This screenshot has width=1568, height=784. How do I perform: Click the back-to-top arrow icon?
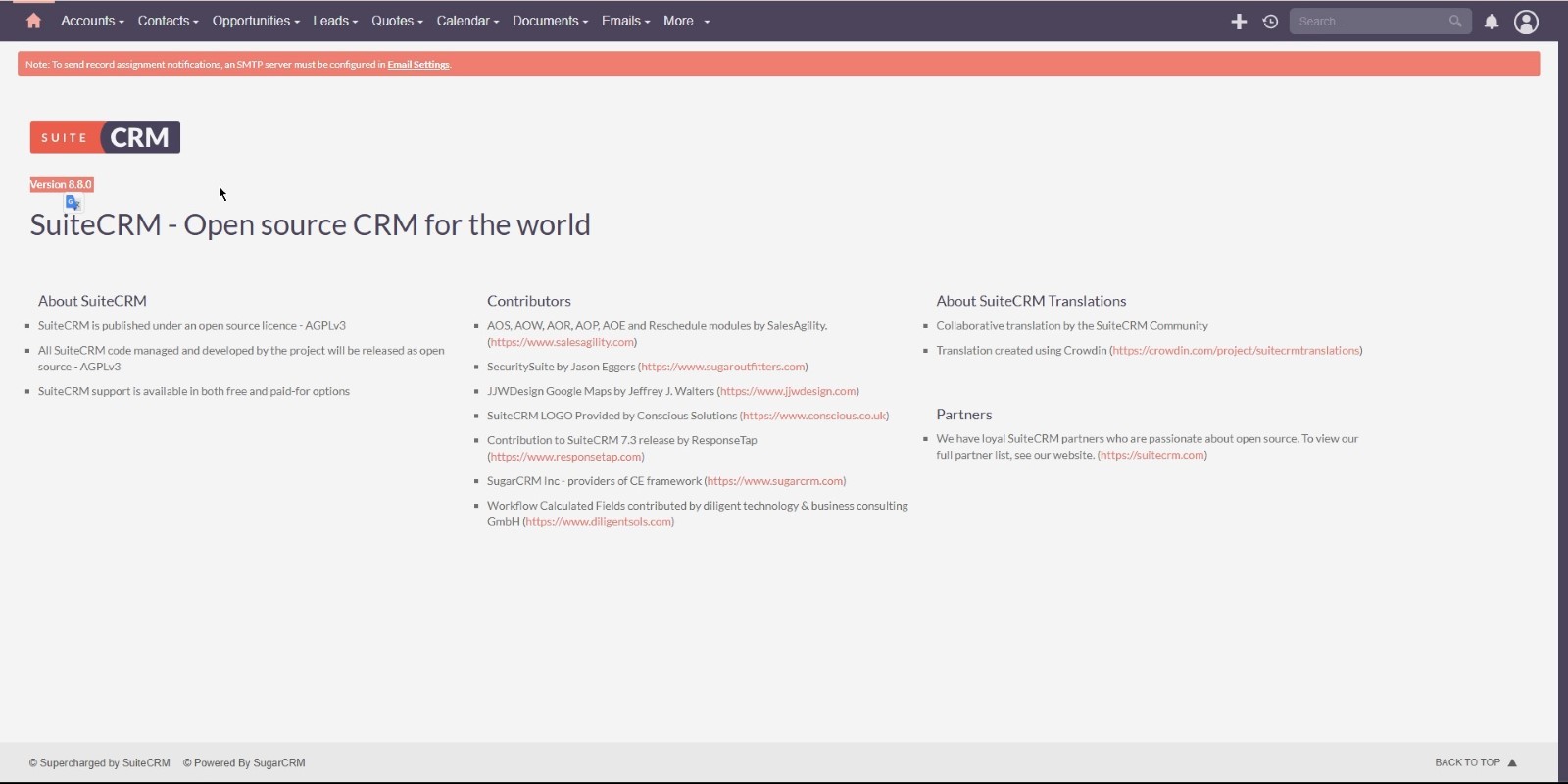pos(1512,762)
